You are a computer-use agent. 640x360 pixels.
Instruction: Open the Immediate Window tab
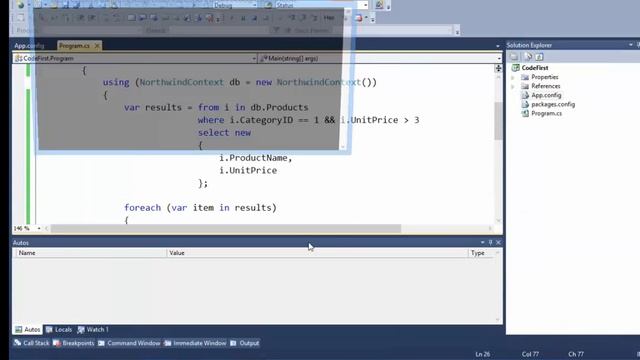click(195, 343)
